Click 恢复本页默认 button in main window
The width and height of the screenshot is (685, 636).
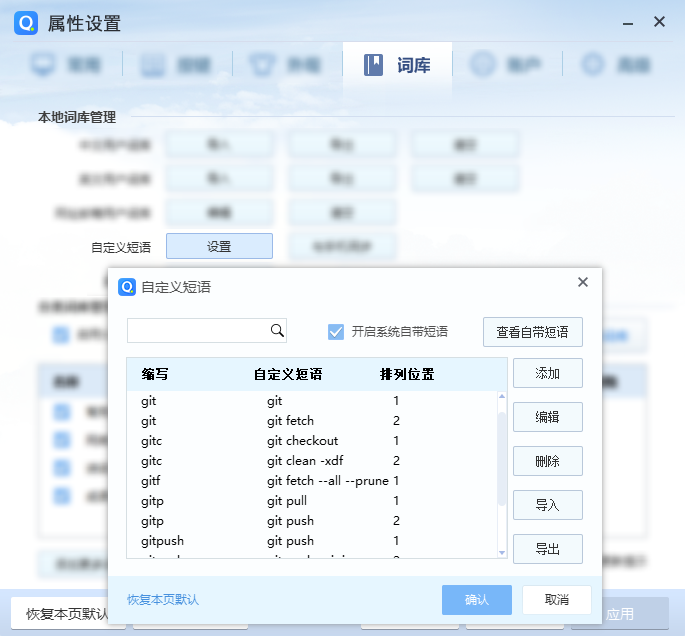tap(59, 614)
